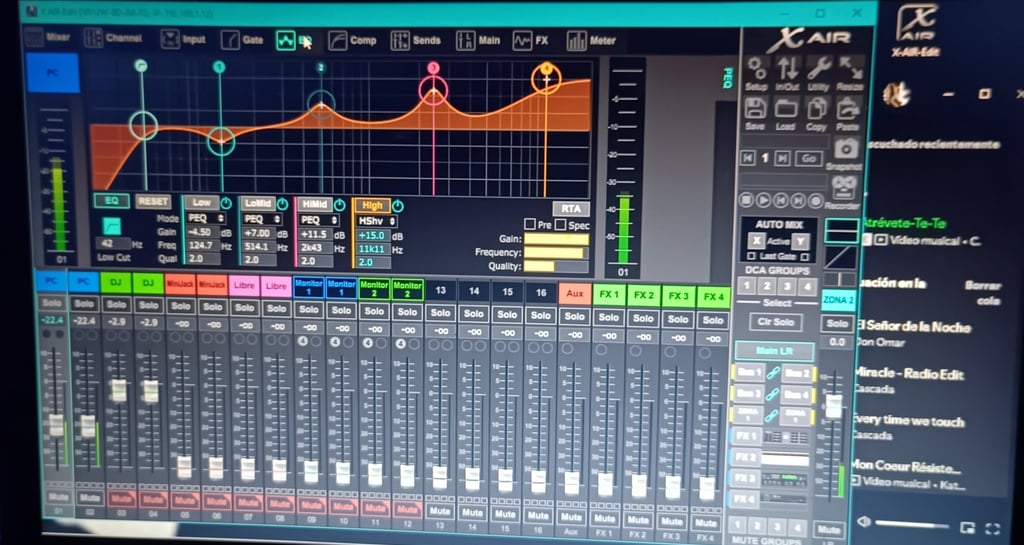Mute channel 13
The height and width of the screenshot is (545, 1024).
click(x=439, y=512)
